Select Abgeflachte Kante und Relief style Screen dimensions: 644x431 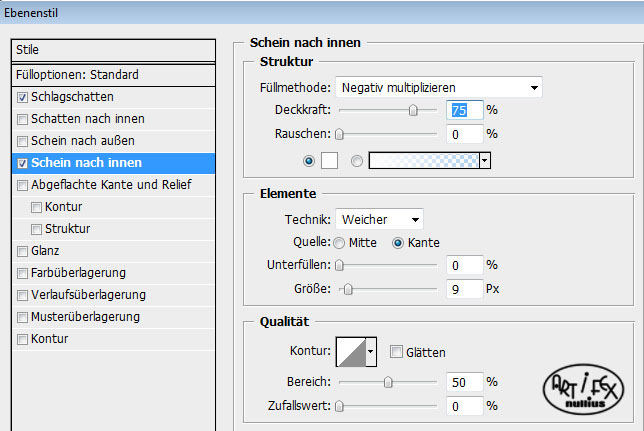coord(113,185)
